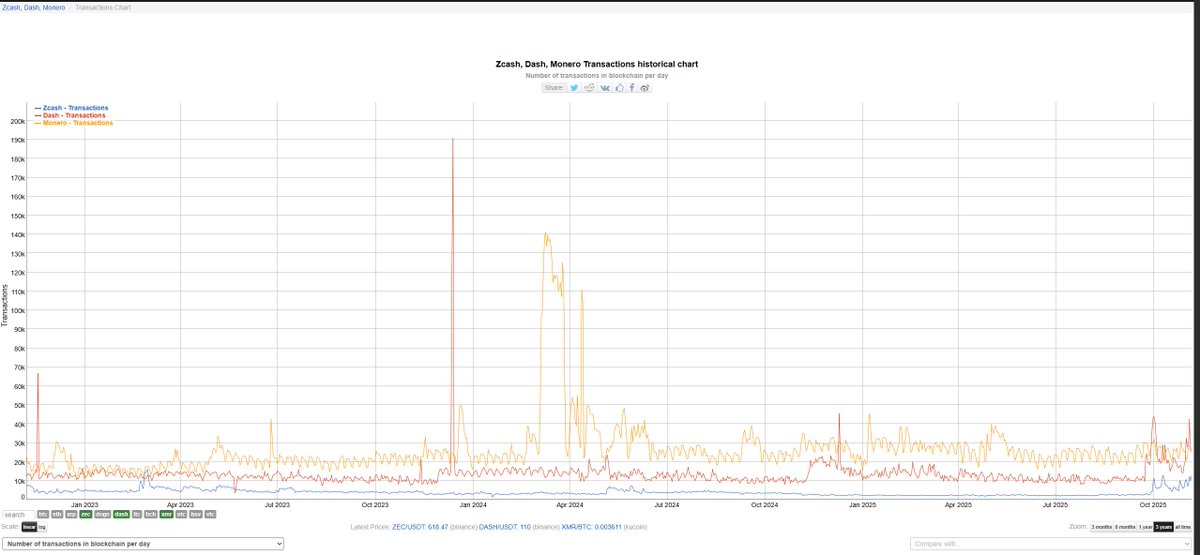
Task: Toggle the eth coin tag
Action: [57, 514]
